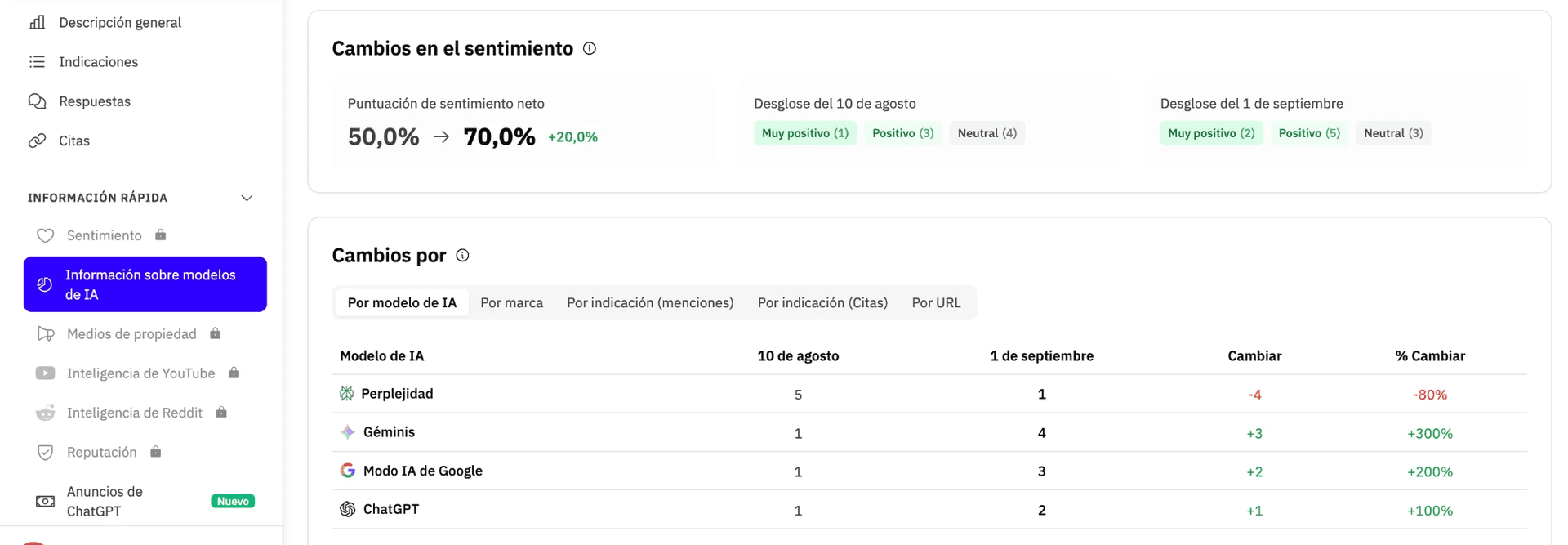This screenshot has width=1568, height=545.
Task: Click the Perplejidad logo icon
Action: [x=347, y=394]
